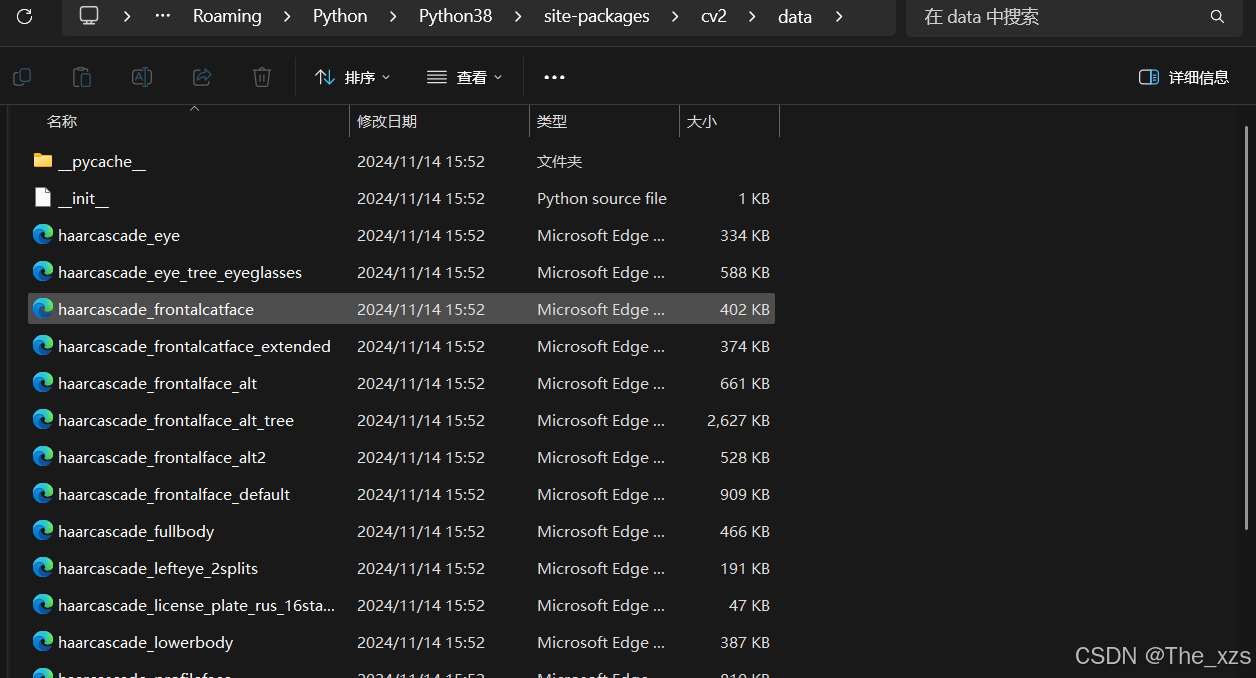Click the search magnifier icon
The width and height of the screenshot is (1256, 678).
pyautogui.click(x=1217, y=16)
